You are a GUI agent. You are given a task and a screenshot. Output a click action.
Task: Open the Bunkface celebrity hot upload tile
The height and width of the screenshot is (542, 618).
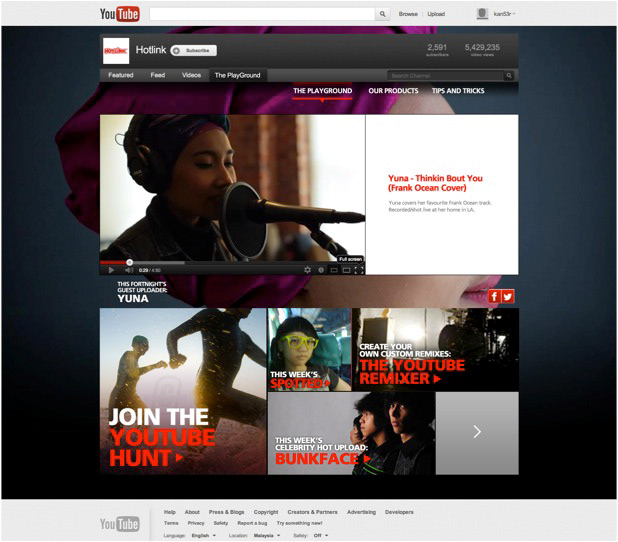click(352, 433)
